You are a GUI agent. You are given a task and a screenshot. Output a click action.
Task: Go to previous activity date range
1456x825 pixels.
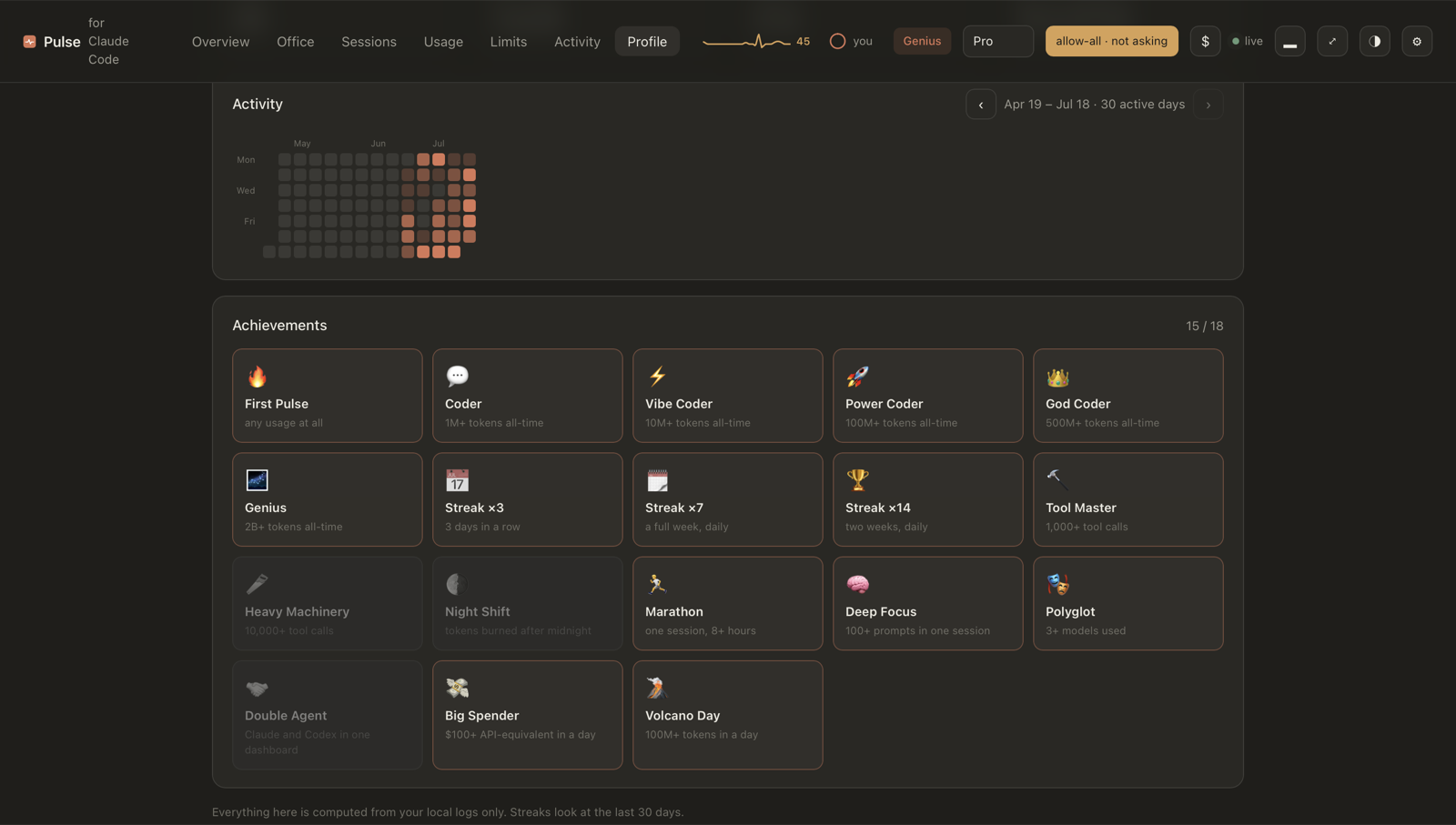point(980,105)
